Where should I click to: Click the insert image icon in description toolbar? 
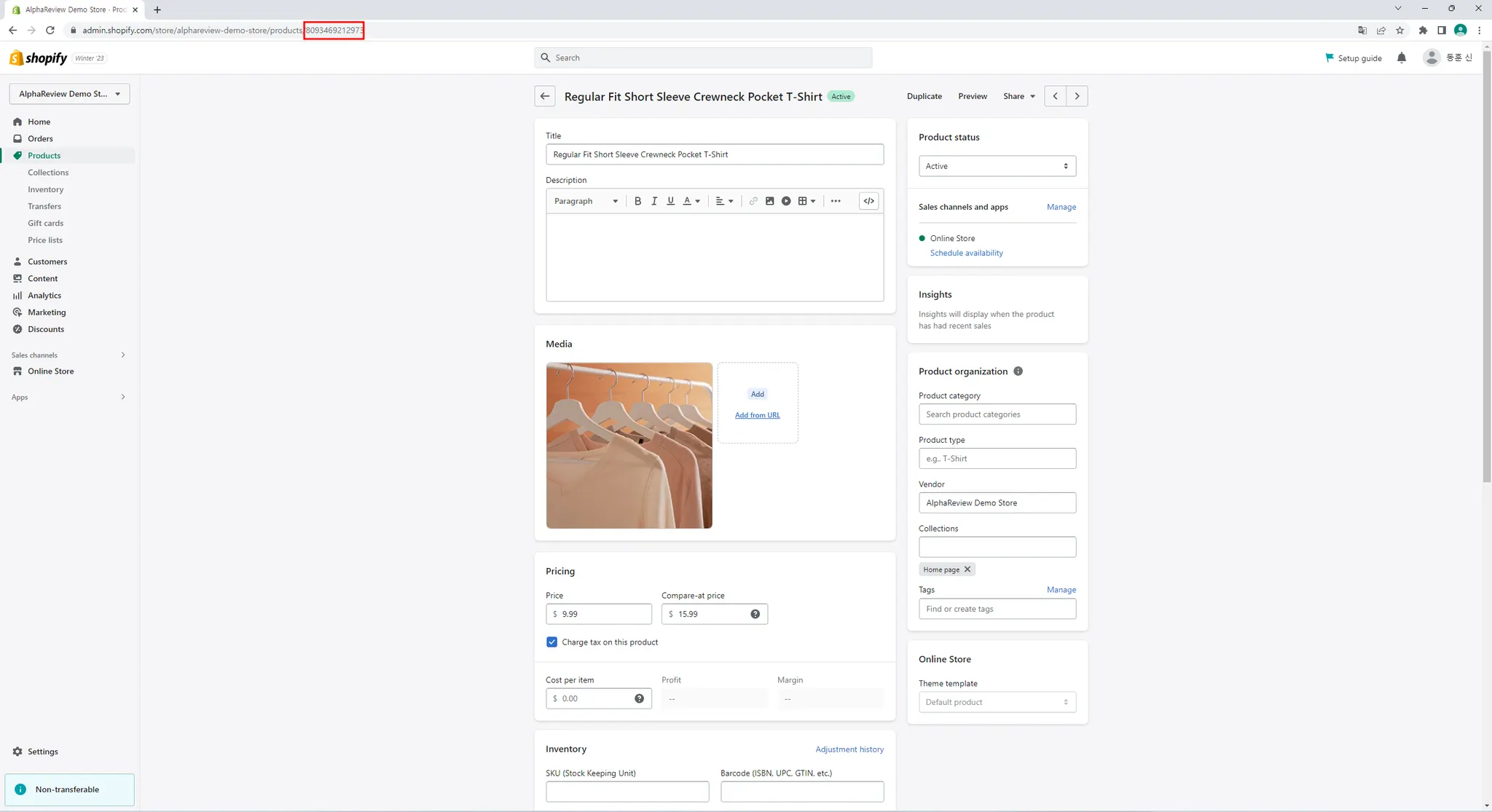pyautogui.click(x=769, y=201)
